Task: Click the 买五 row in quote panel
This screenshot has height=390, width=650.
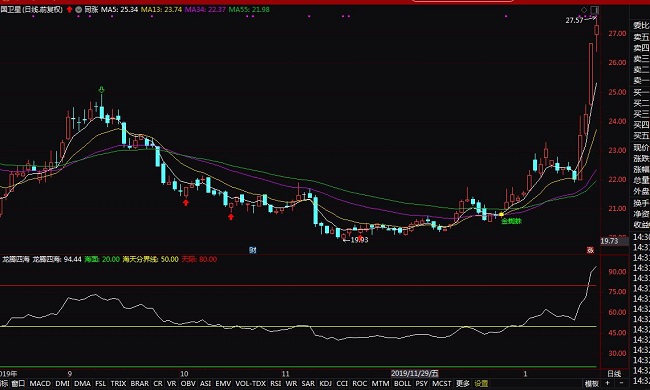Action: click(641, 136)
